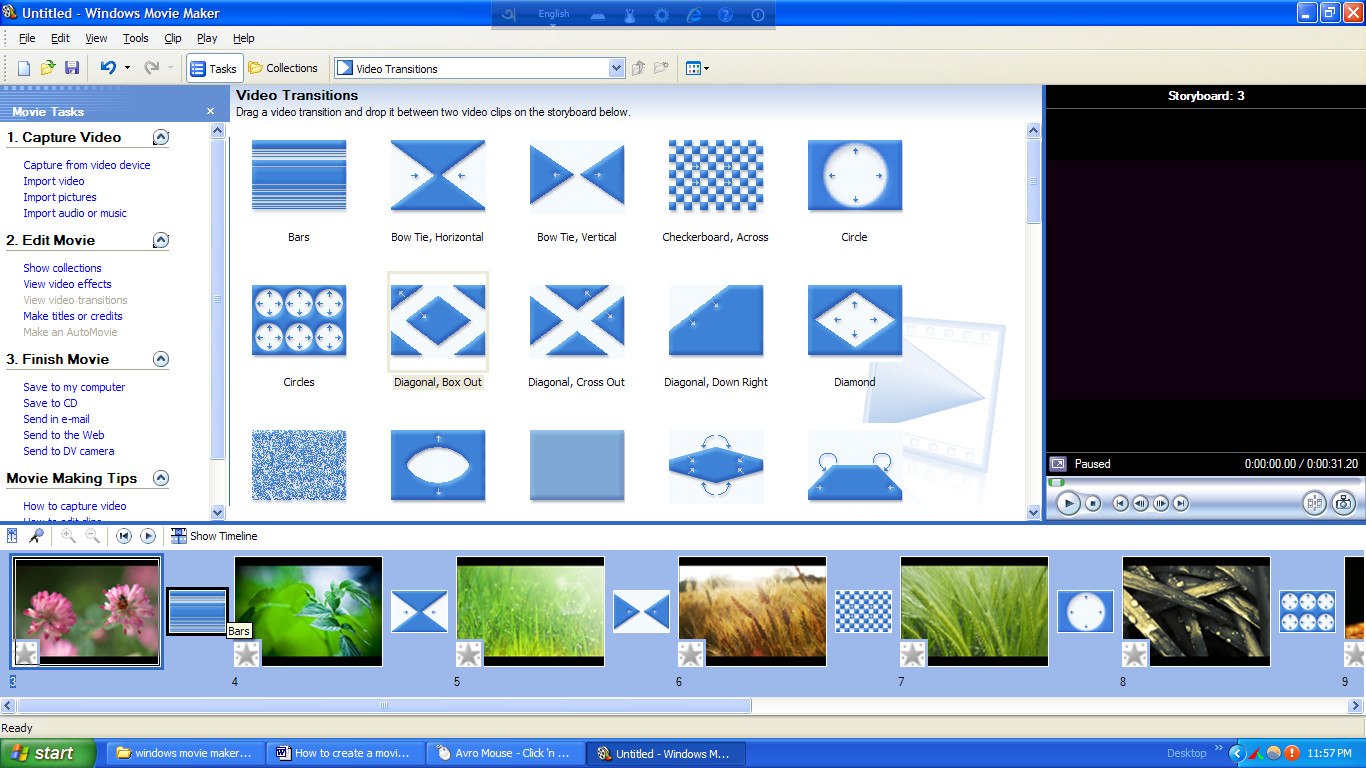Click the Split clip icon
Screen dimensions: 1366x768
point(1315,503)
